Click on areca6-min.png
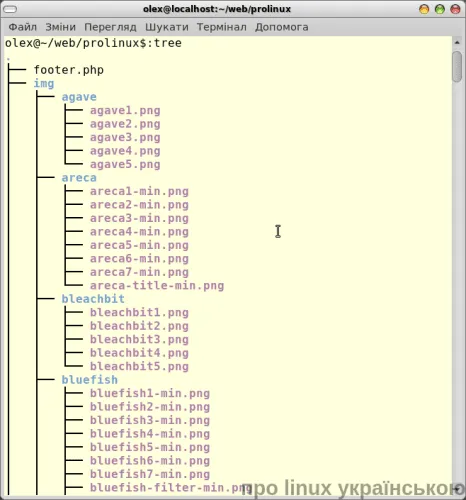The height and width of the screenshot is (500, 466). coord(139,259)
